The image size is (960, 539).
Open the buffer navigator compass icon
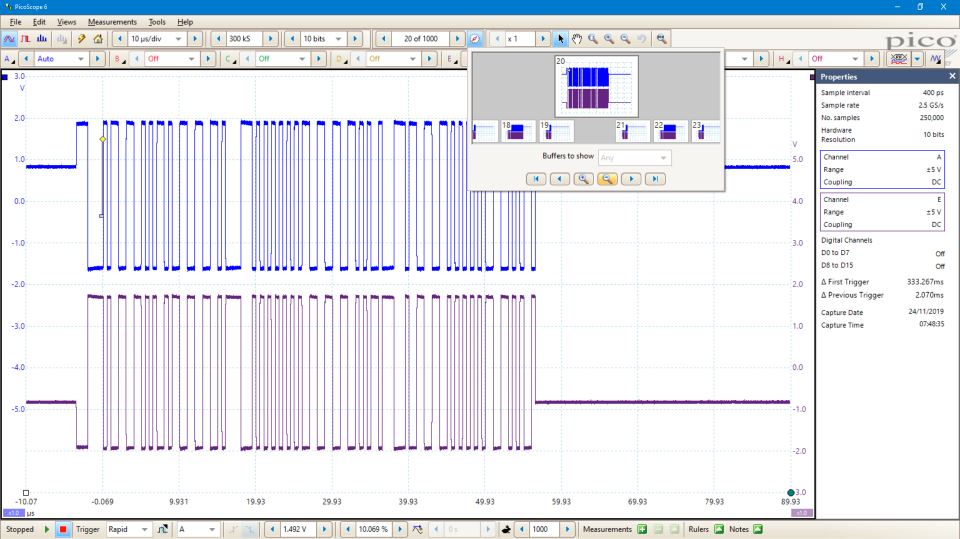click(474, 38)
